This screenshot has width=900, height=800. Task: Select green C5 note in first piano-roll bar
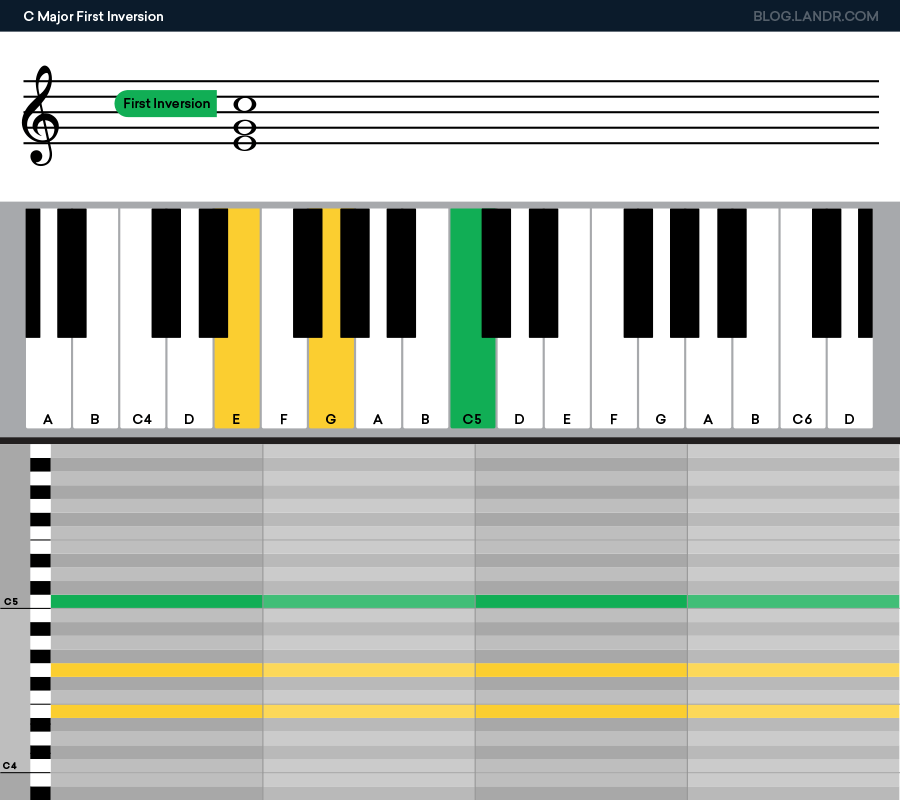point(157,601)
